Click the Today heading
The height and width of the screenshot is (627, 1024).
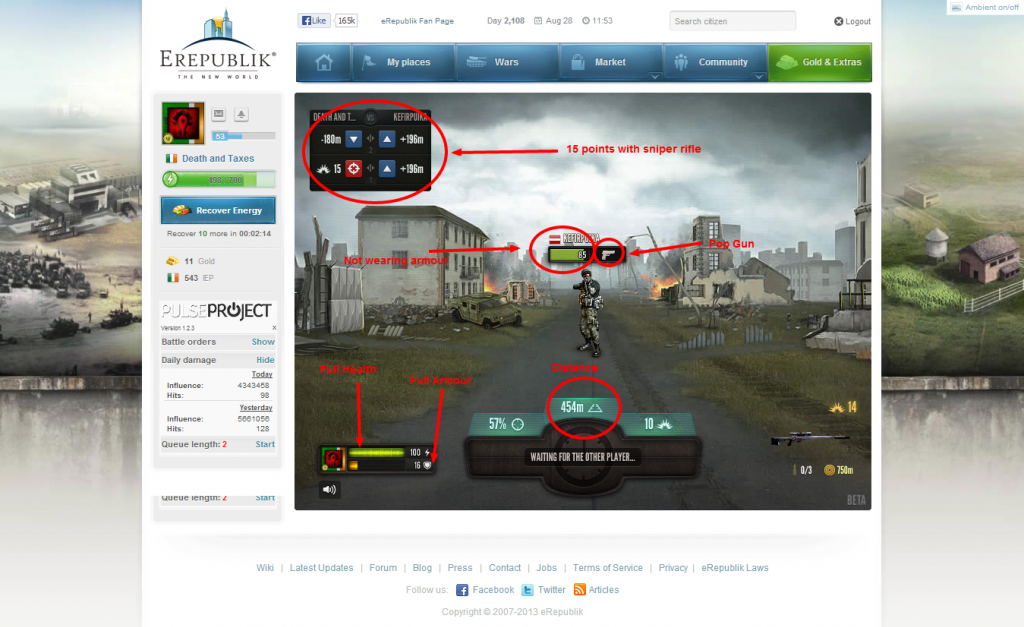tap(262, 375)
